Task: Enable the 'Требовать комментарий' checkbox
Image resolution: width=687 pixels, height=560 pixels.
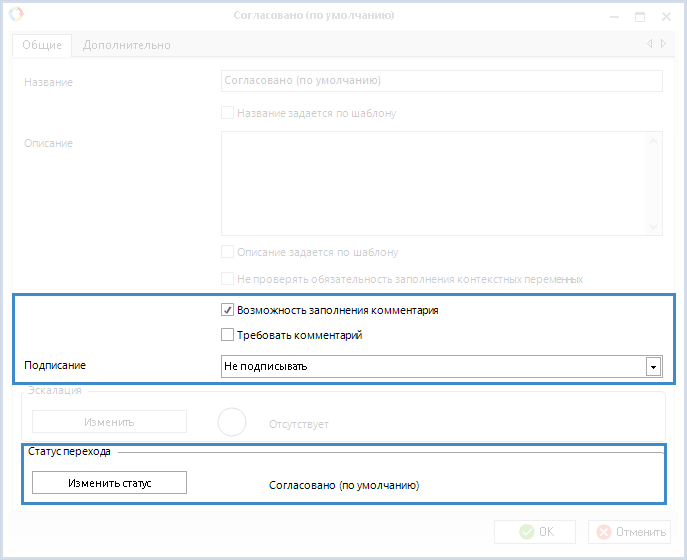Action: click(228, 335)
